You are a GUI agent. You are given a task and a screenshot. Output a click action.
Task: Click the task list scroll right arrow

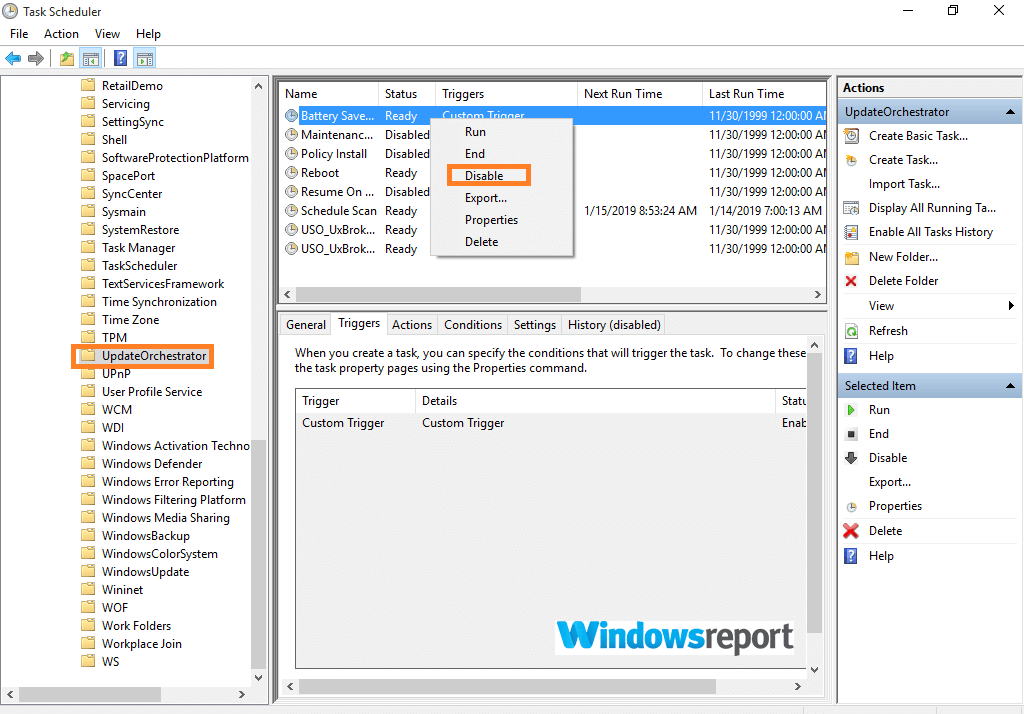pyautogui.click(x=818, y=295)
